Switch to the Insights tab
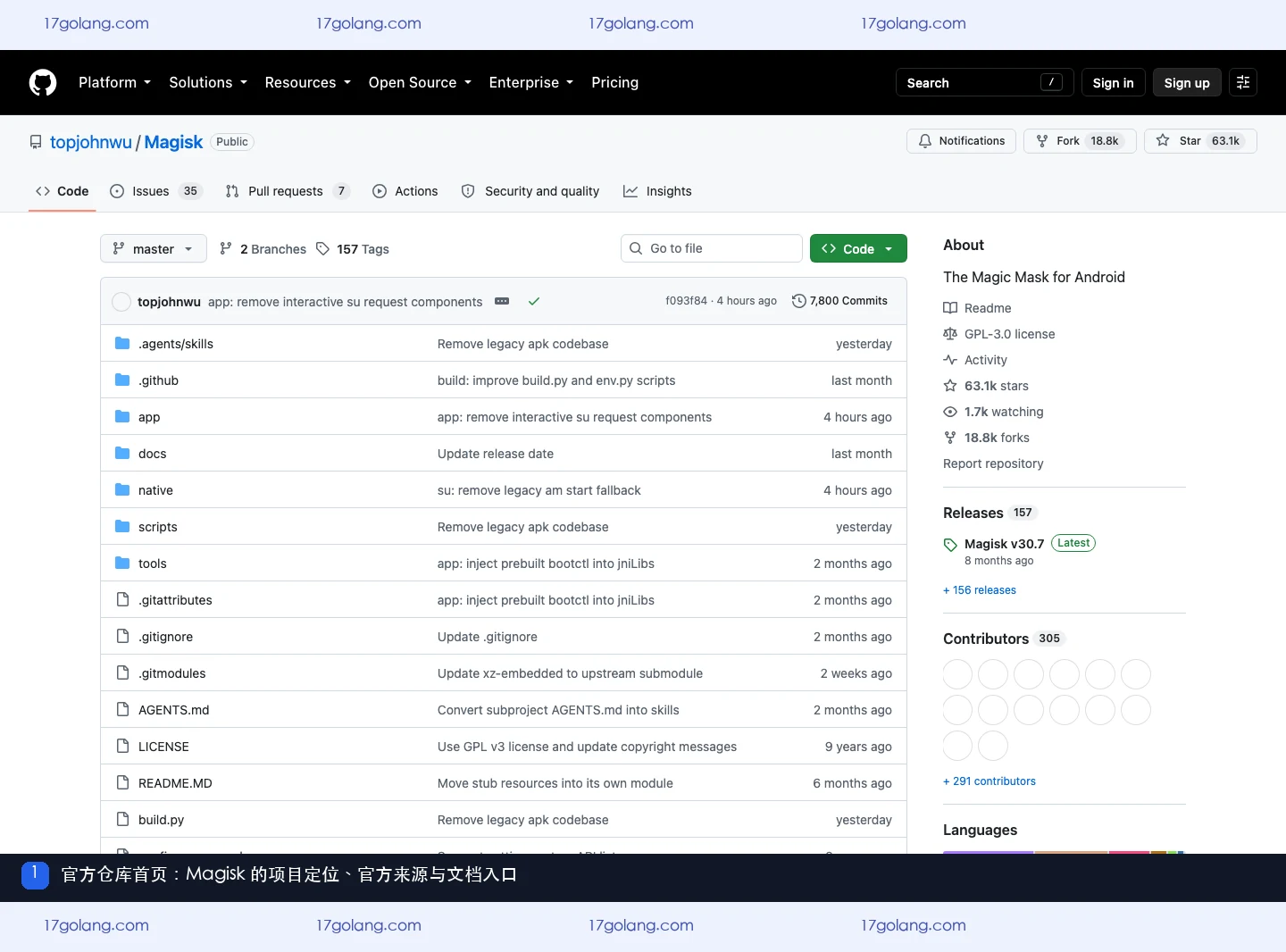Image resolution: width=1286 pixels, height=952 pixels. tap(657, 191)
